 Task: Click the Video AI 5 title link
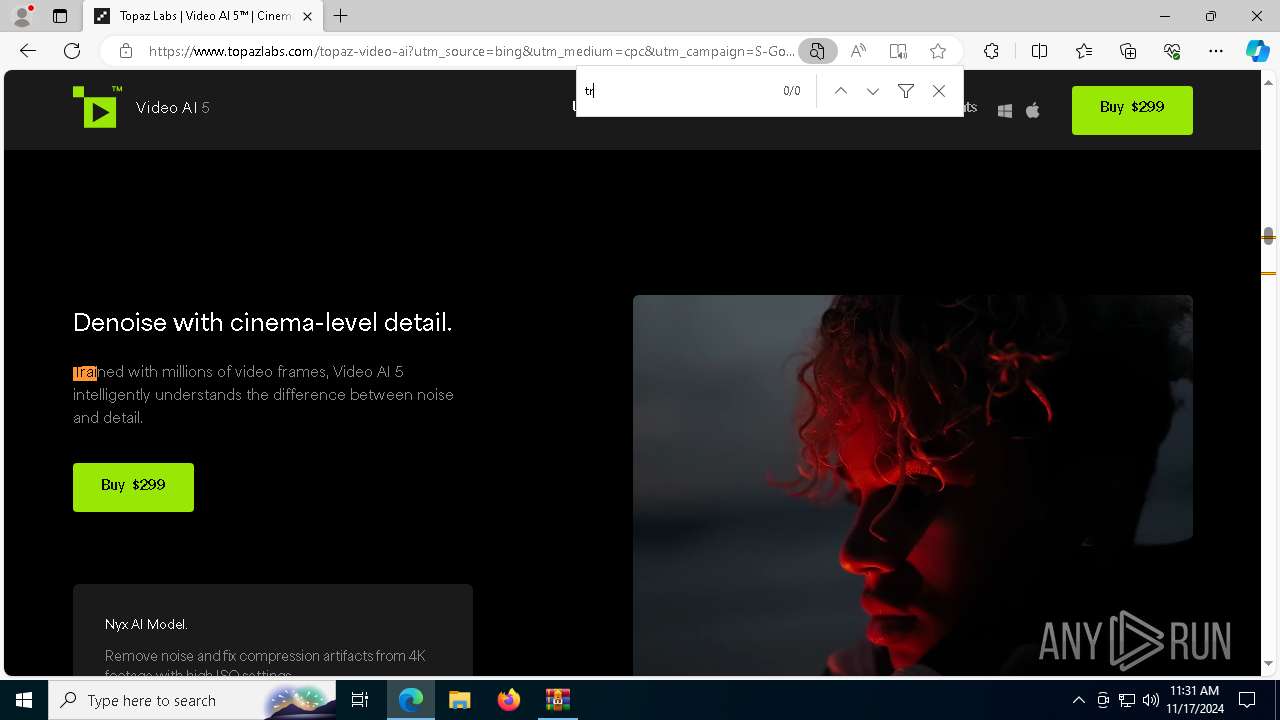[x=173, y=108]
